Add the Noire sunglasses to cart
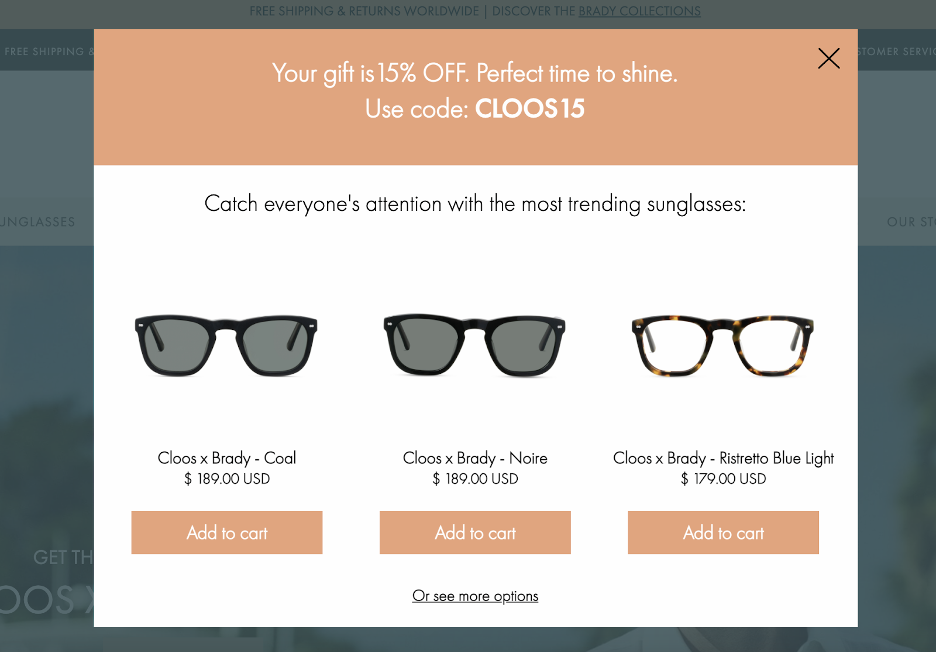Viewport: 936px width, 652px height. point(474,532)
